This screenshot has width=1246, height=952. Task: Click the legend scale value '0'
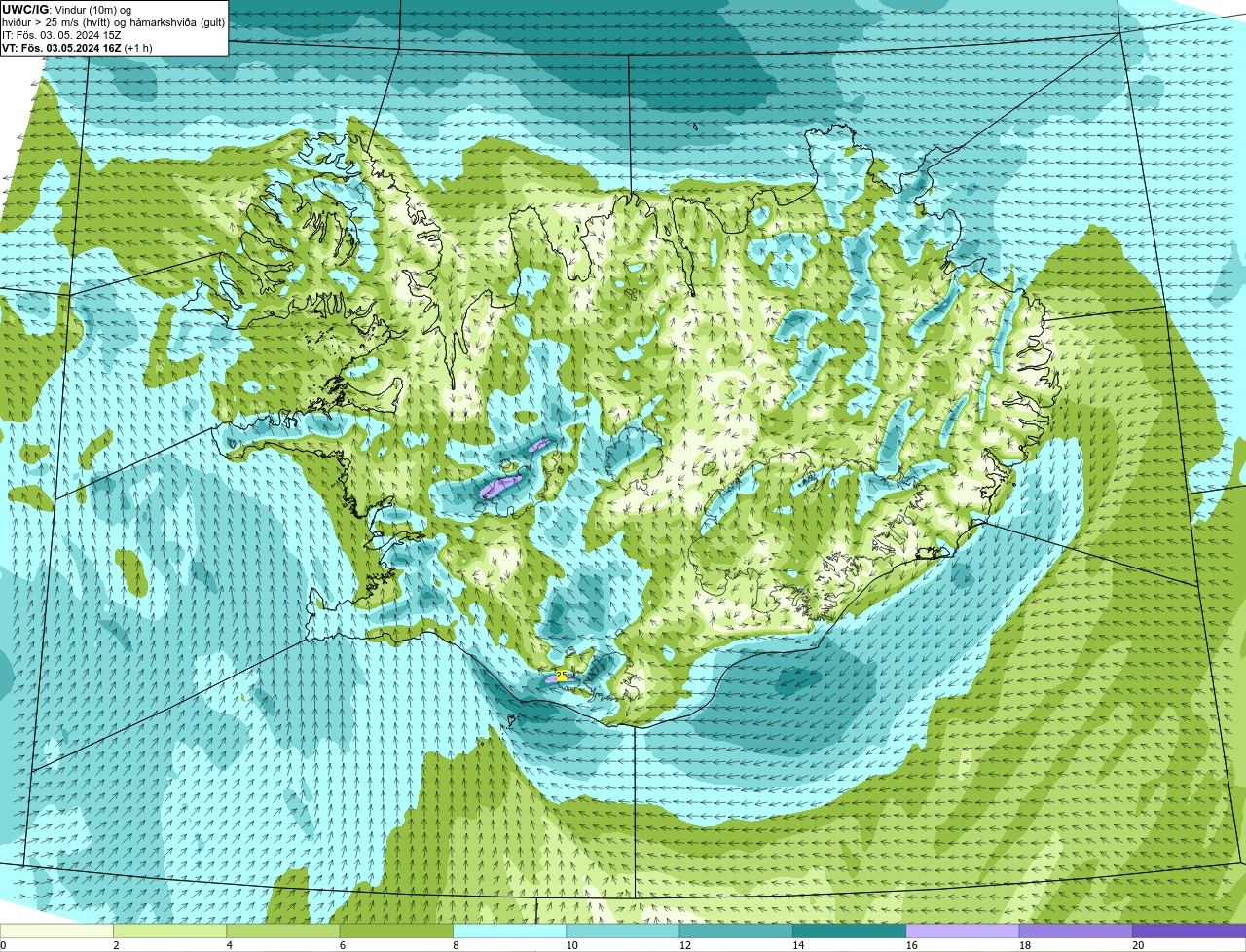[x=4, y=945]
